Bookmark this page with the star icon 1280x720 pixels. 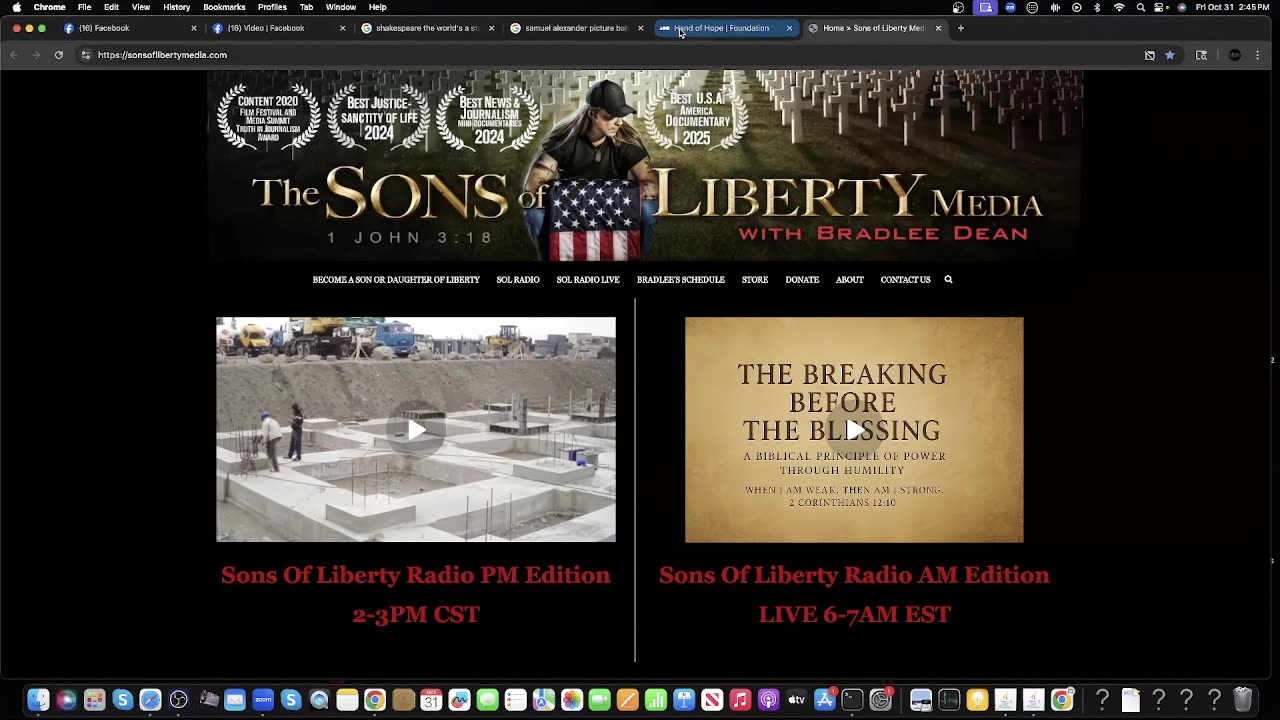click(1170, 55)
